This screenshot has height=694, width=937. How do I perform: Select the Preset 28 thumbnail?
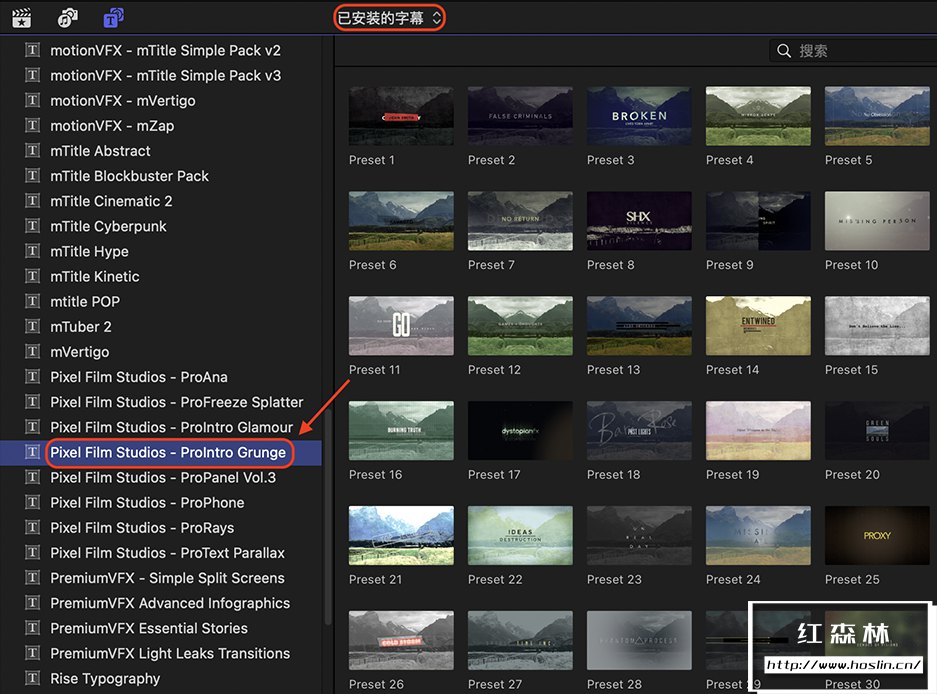click(x=639, y=640)
